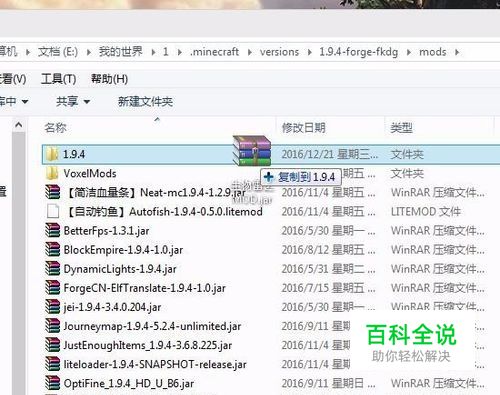Image resolution: width=500 pixels, height=395 pixels.
Task: Expand arrow after 文档 (E:) in breadcrumb
Action: 89,52
